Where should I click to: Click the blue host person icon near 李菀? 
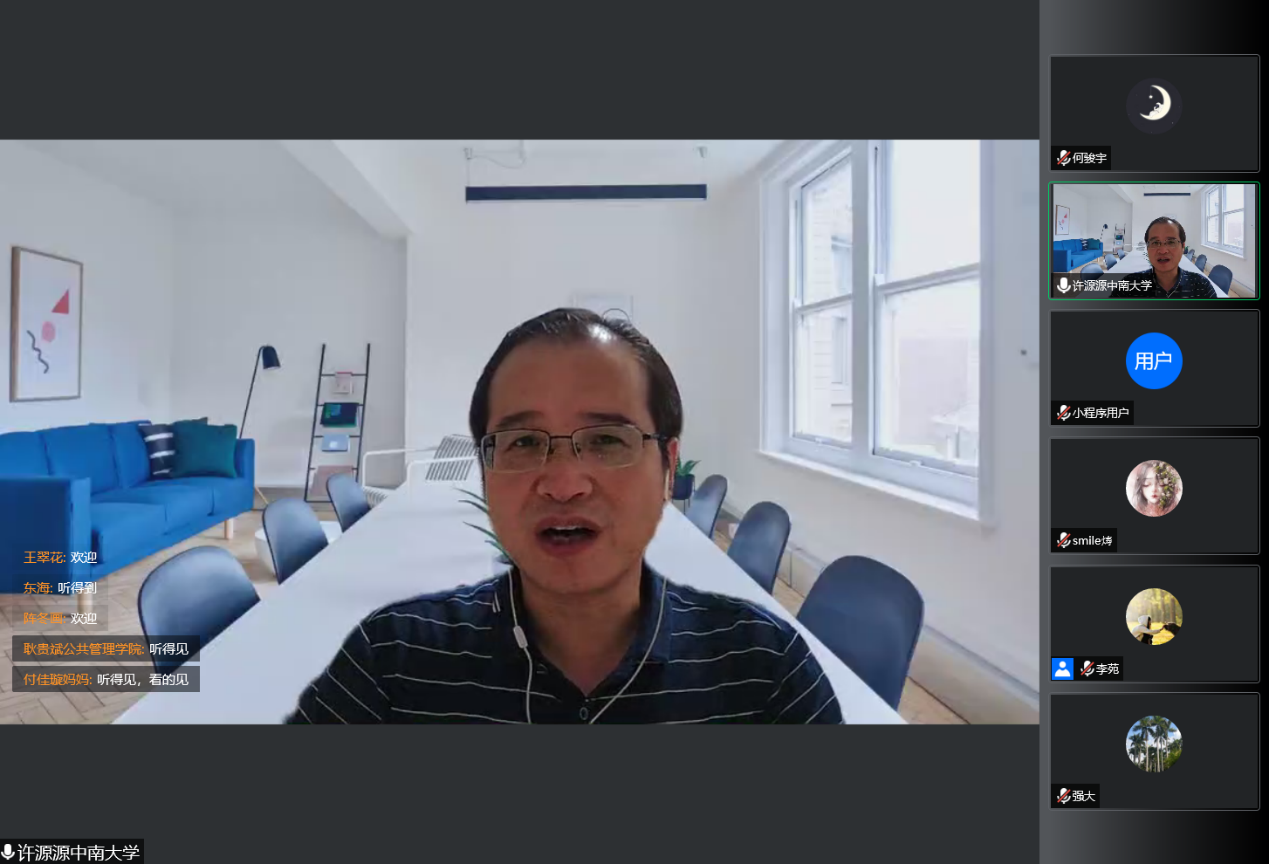(1062, 668)
